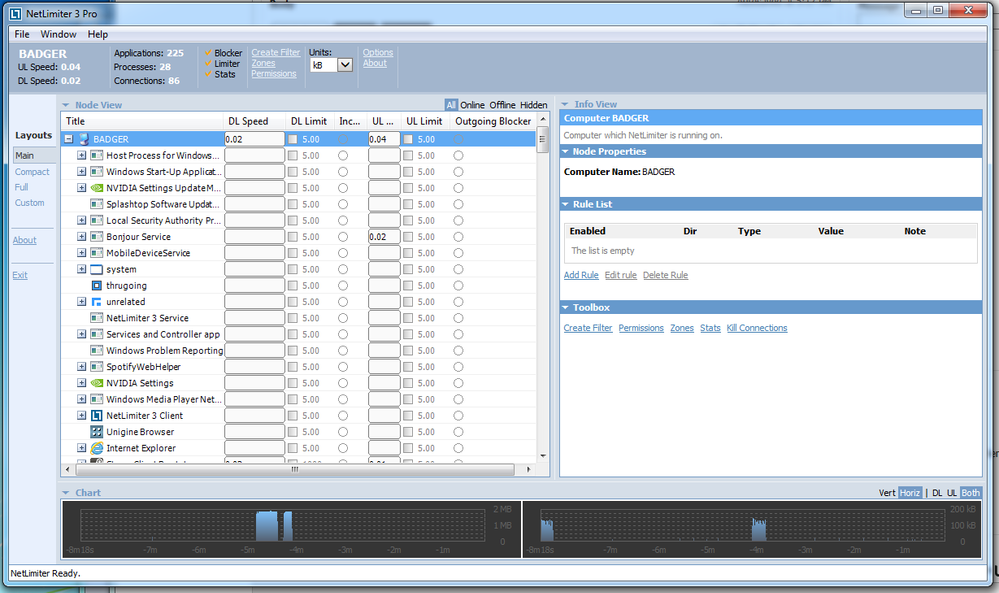Open Options link in header
The image size is (999, 593).
(378, 52)
